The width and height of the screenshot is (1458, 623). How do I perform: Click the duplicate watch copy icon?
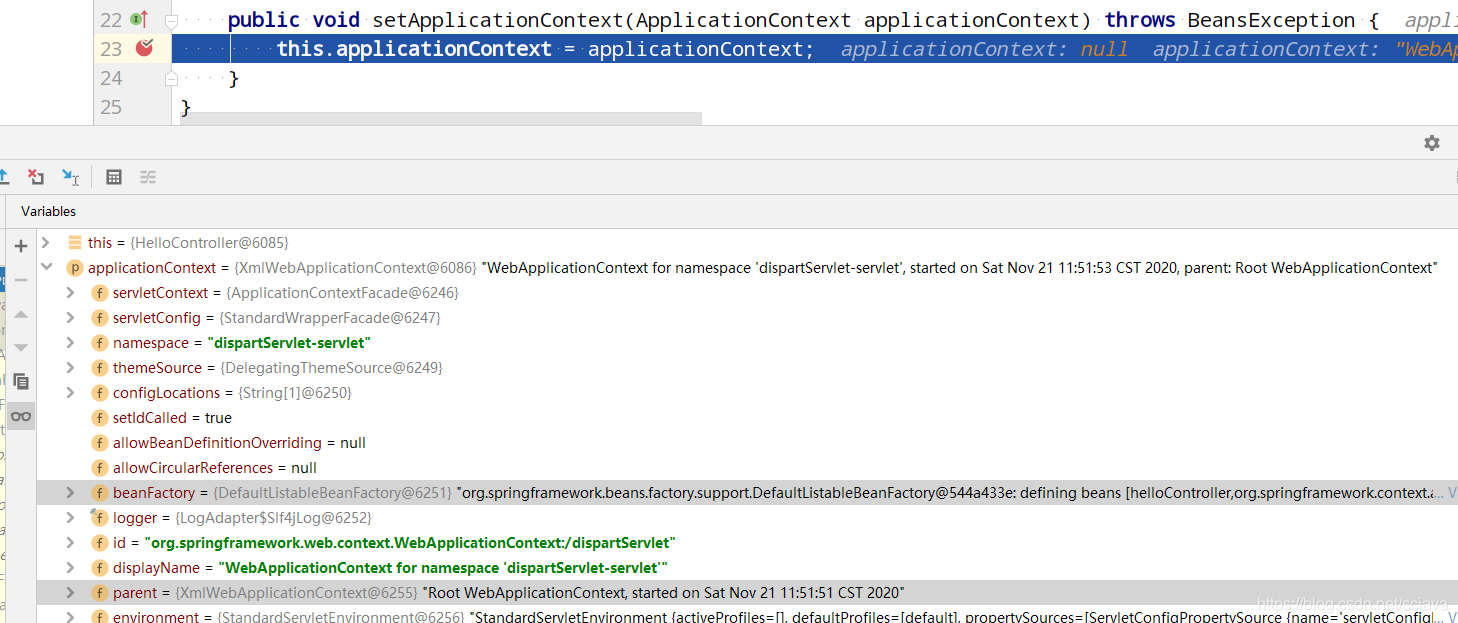(21, 382)
